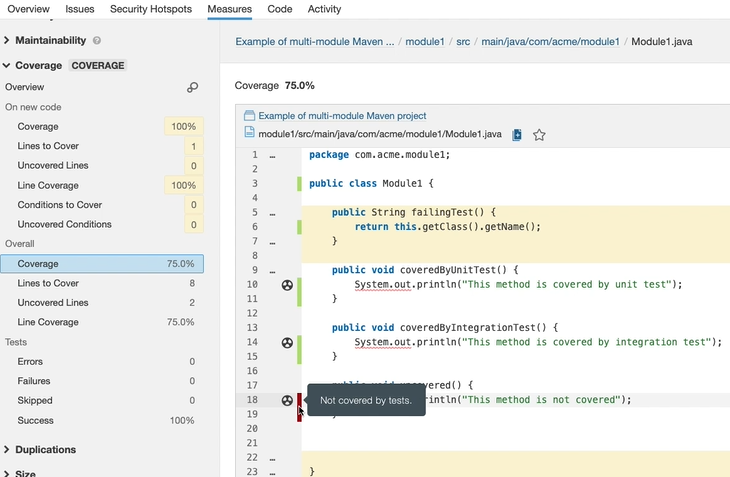Click the Maintainability help icon

tap(97, 40)
